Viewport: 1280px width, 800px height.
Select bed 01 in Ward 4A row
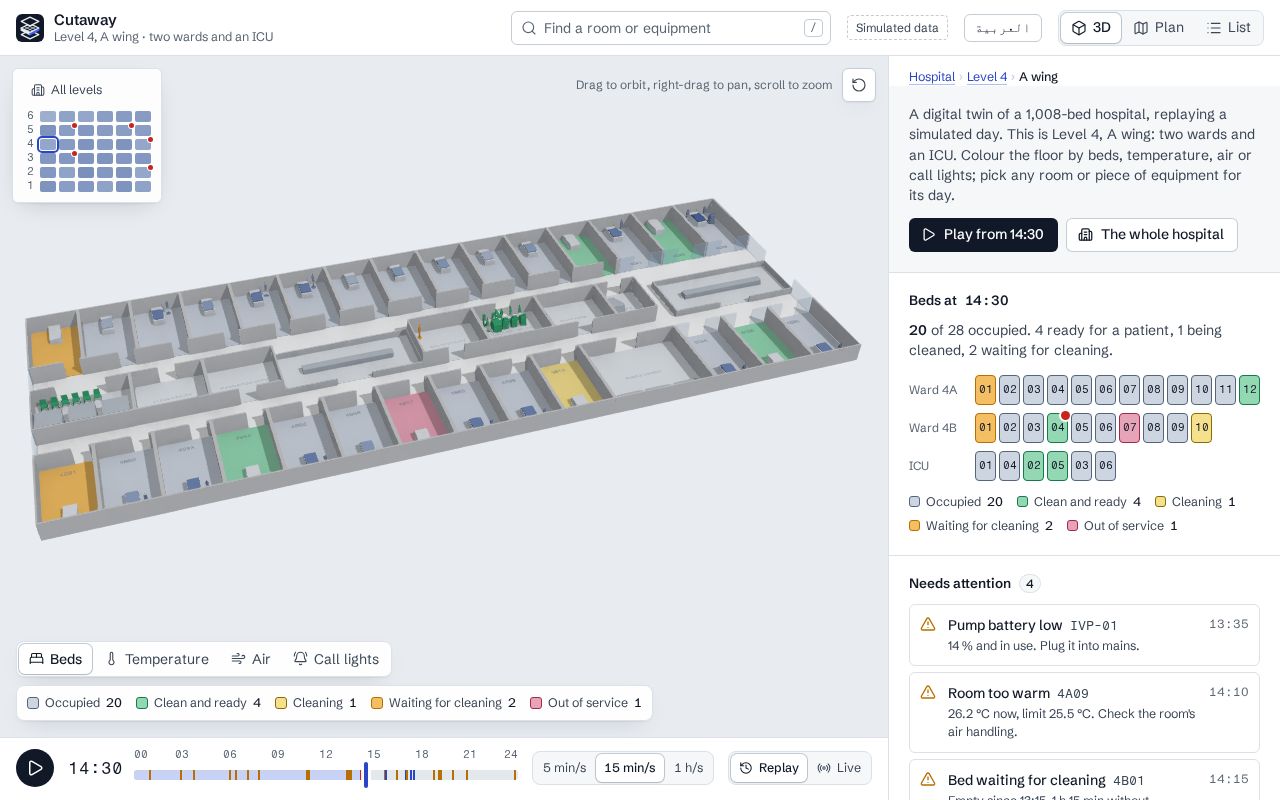(986, 390)
